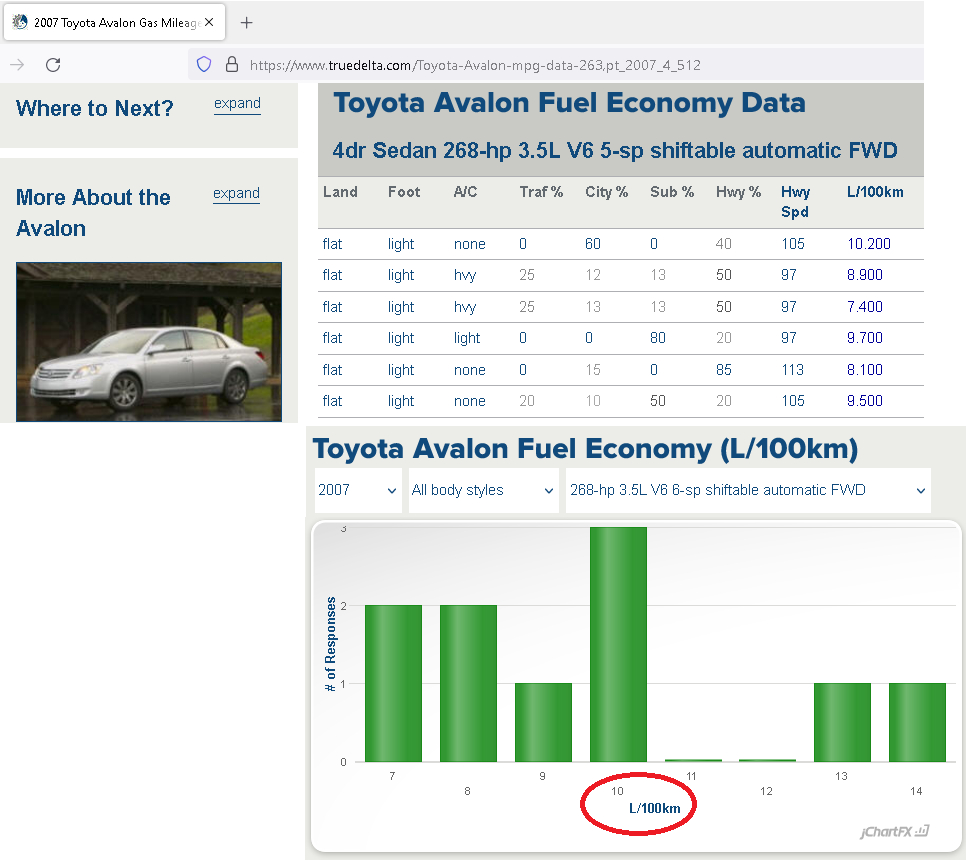Click the Traf % column header

541,192
